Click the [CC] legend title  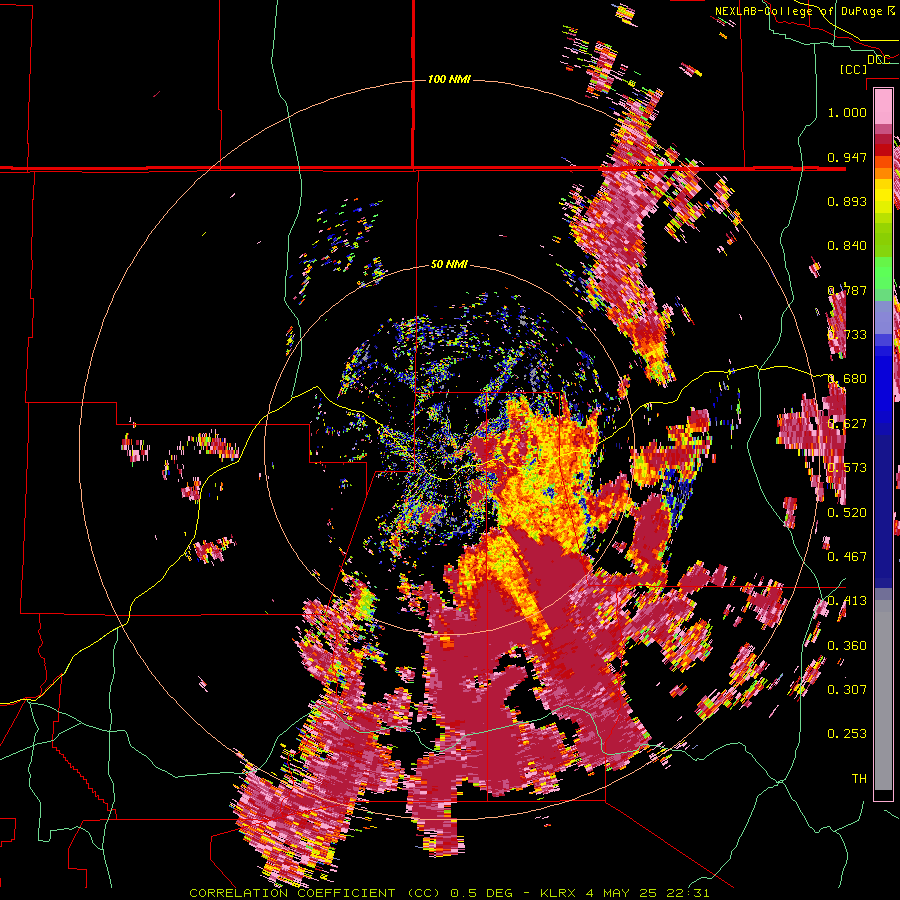coord(854,69)
